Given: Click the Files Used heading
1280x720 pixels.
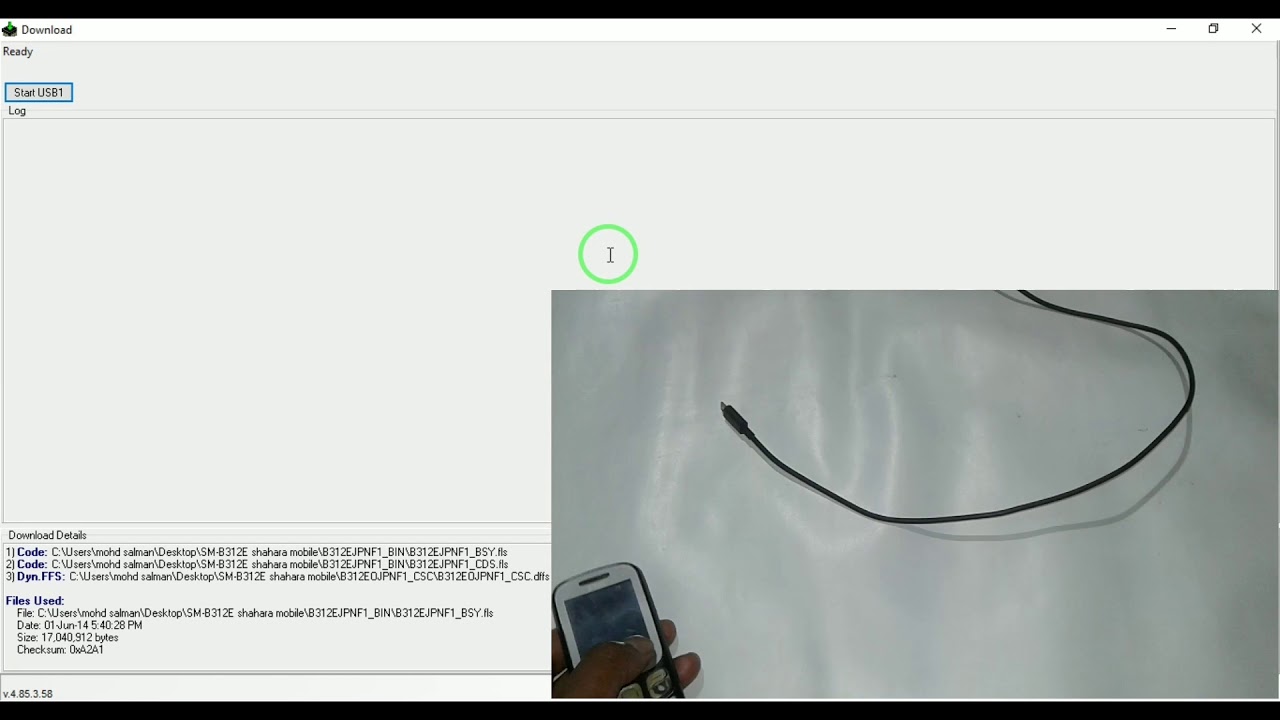Looking at the screenshot, I should coord(35,601).
